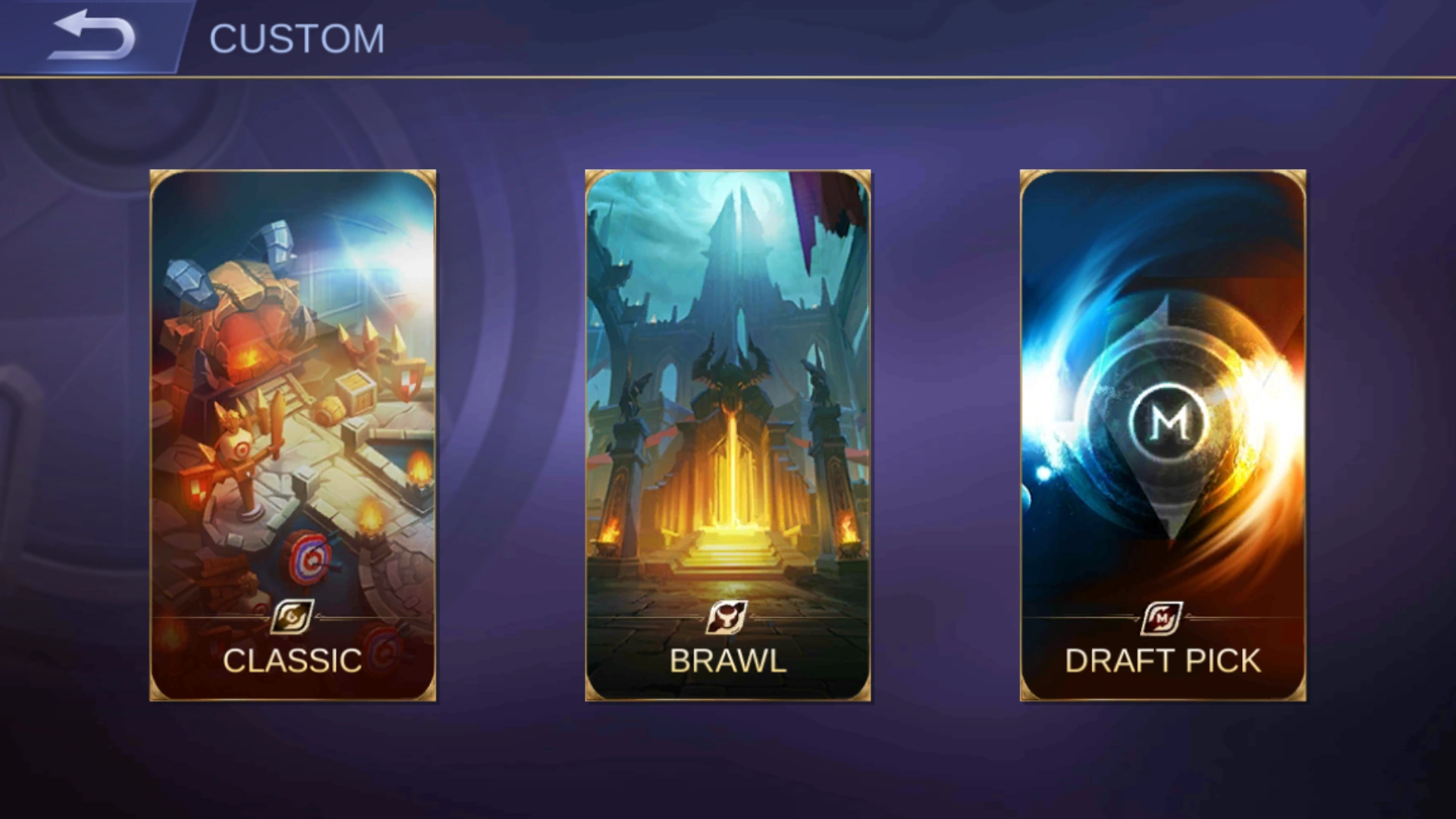
Task: Choose the BRAWL label
Action: (x=728, y=661)
